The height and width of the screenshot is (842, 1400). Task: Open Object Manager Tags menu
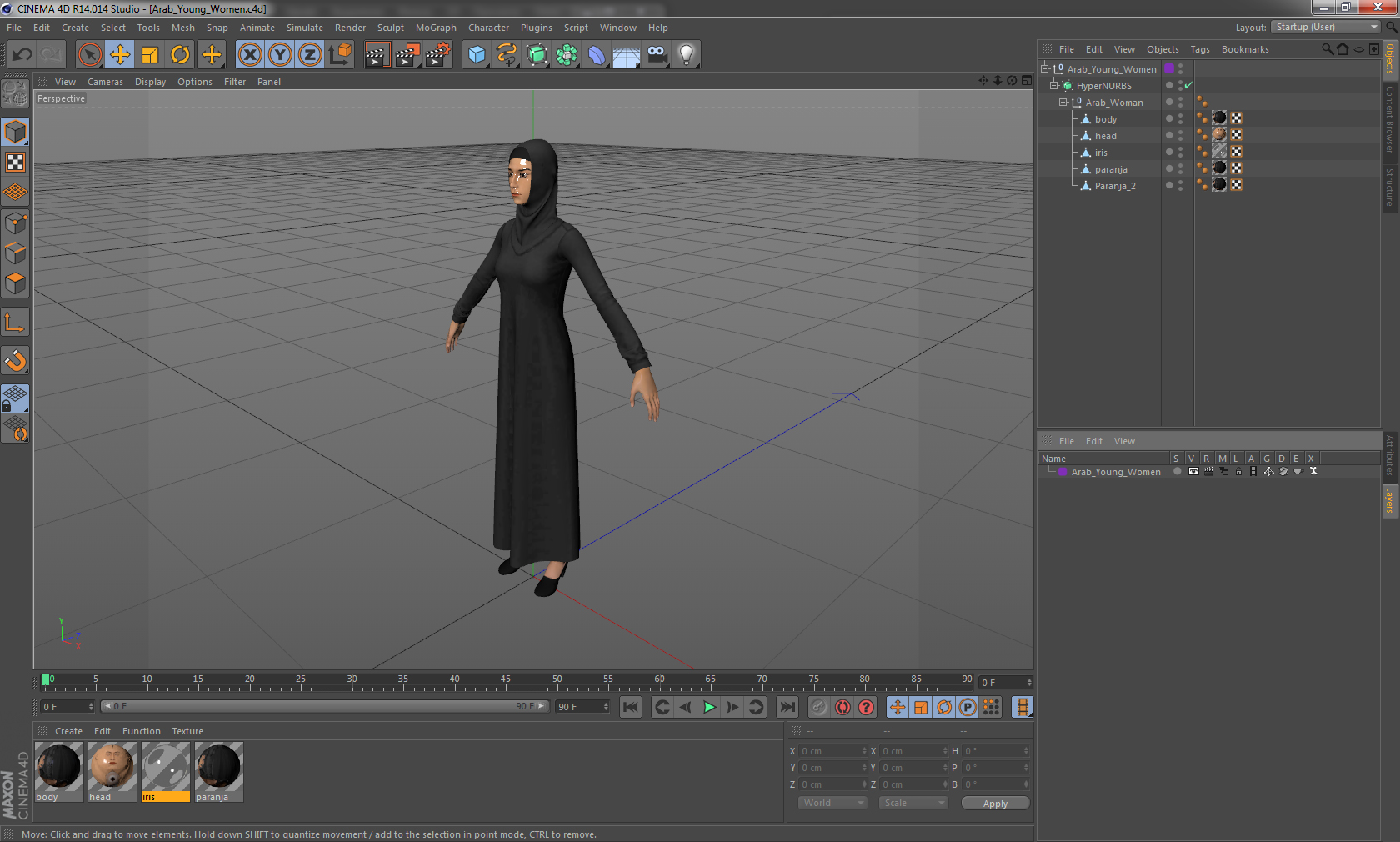coord(1199,49)
